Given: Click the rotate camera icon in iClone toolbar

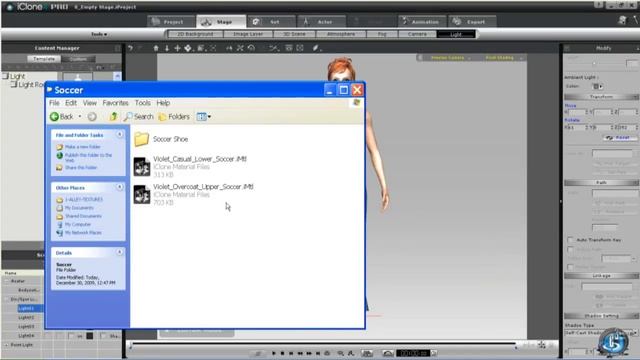Looking at the screenshot, I should coord(251,48).
